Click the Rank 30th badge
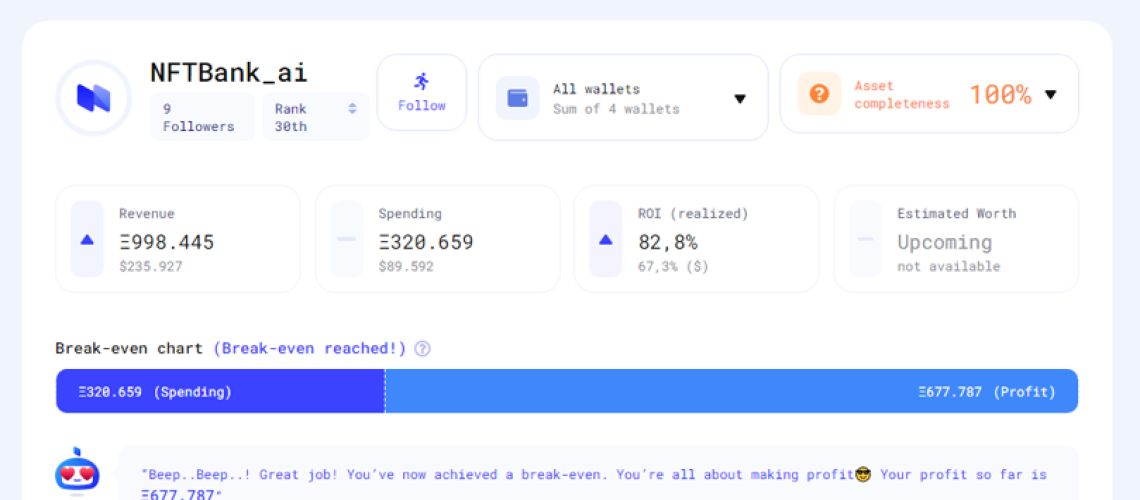Image resolution: width=1140 pixels, height=500 pixels. (316, 117)
